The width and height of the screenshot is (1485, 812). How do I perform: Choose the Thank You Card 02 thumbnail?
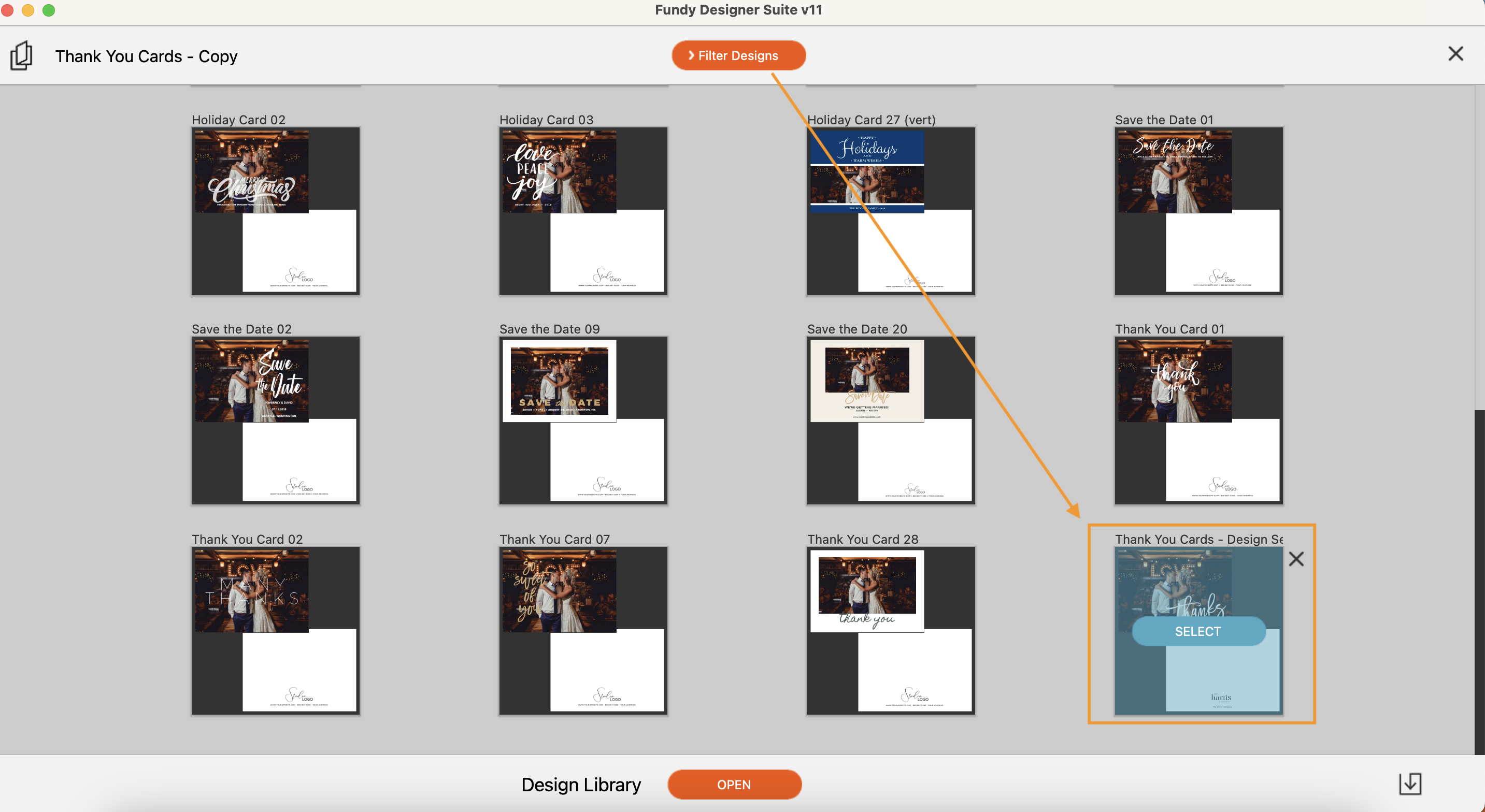276,631
